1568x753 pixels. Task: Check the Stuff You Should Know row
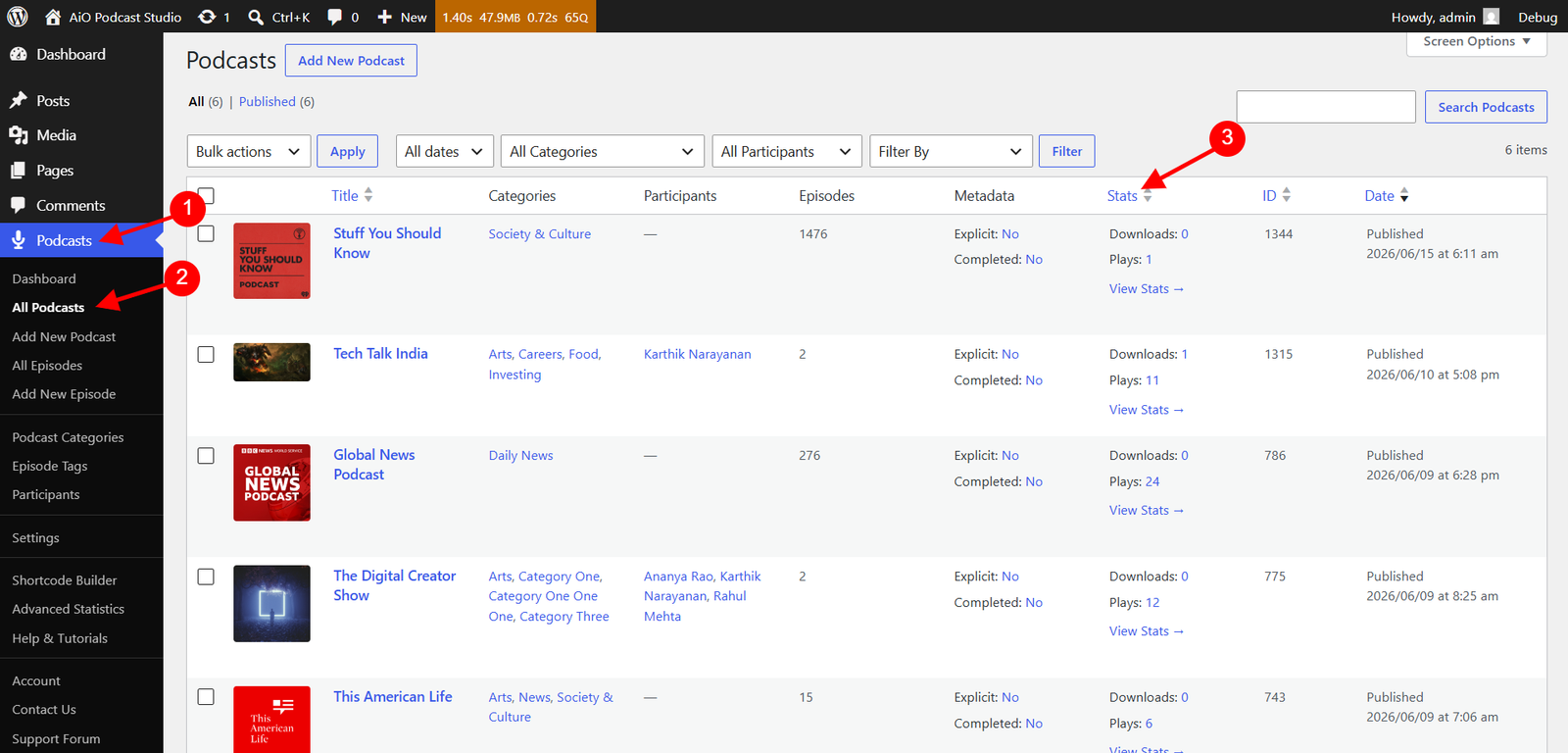click(x=206, y=233)
